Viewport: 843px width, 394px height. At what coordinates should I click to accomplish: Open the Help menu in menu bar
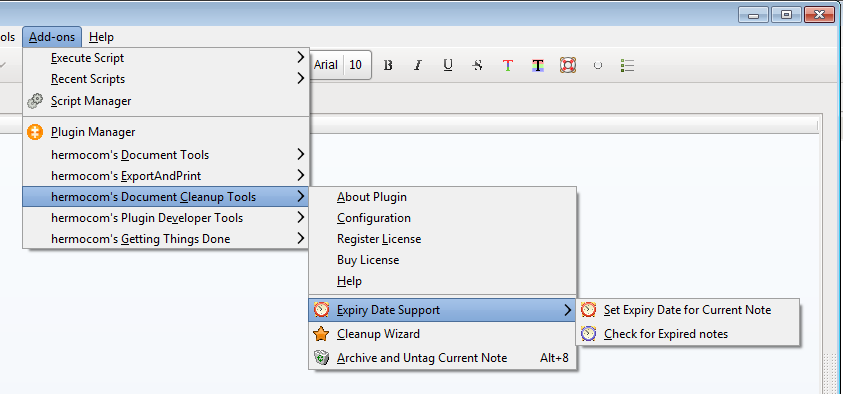tap(101, 37)
